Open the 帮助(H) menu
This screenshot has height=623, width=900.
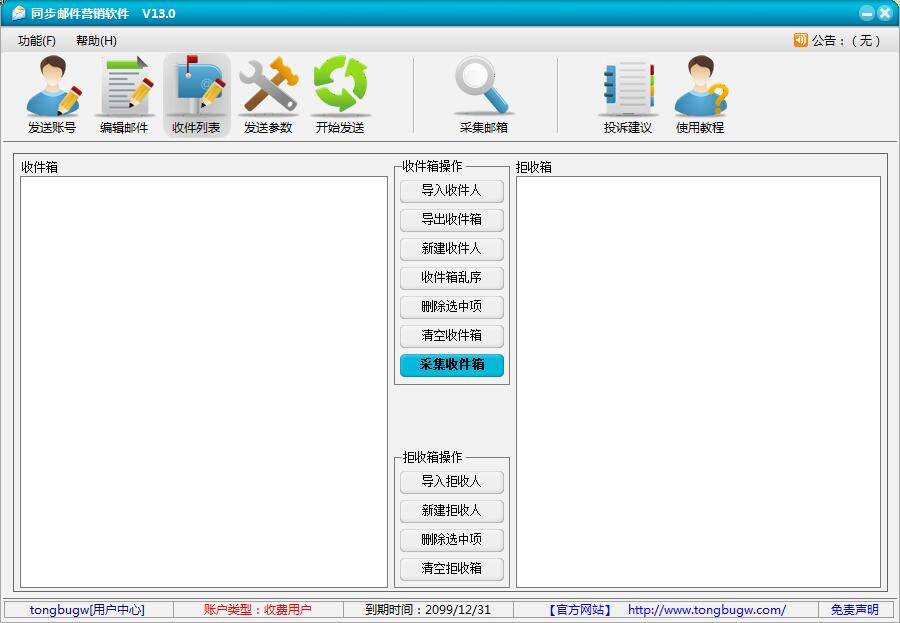pyautogui.click(x=96, y=41)
